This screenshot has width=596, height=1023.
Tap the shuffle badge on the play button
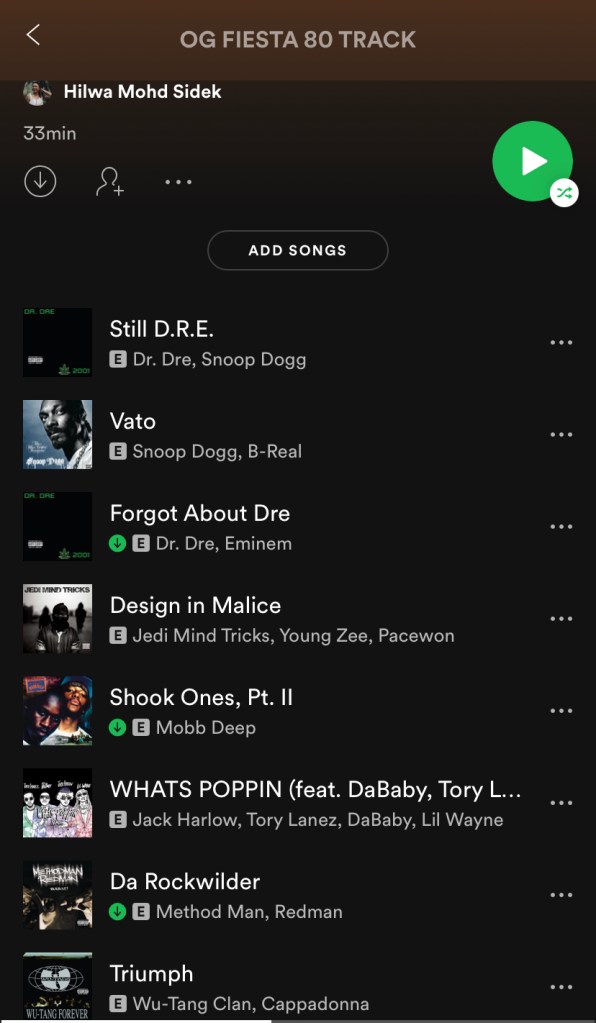564,192
